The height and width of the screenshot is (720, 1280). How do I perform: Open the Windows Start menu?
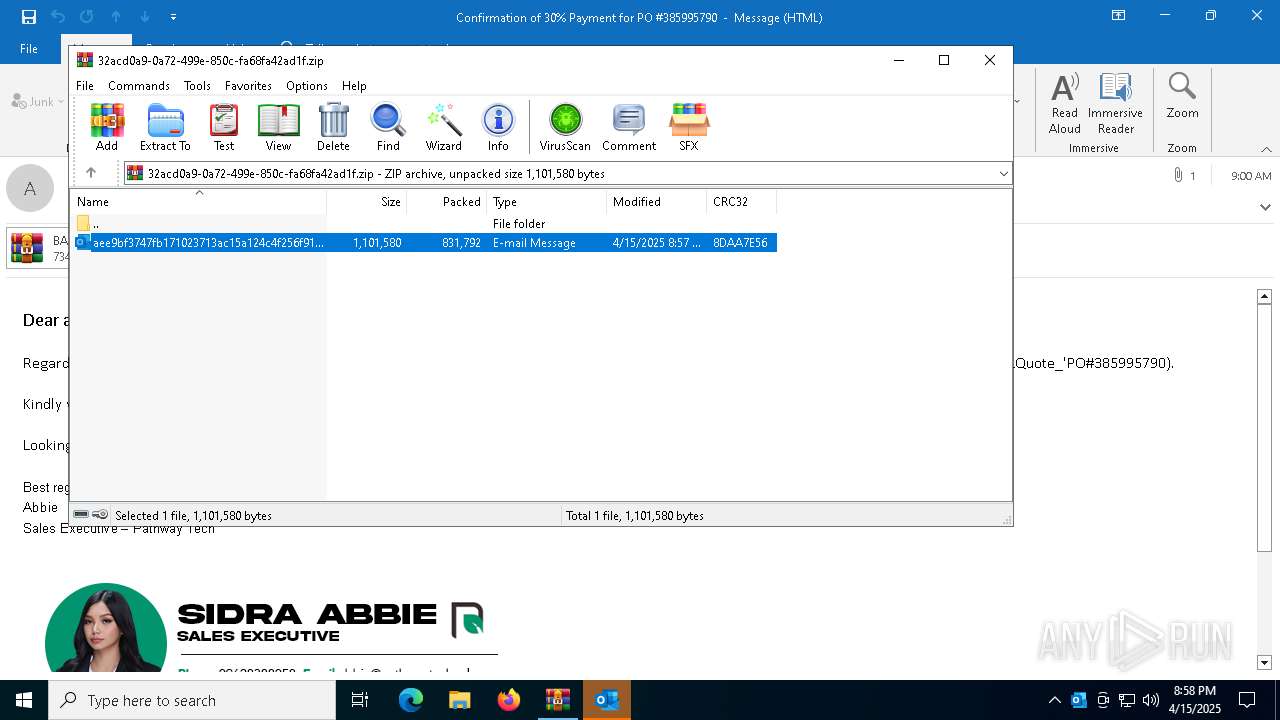tap(24, 700)
